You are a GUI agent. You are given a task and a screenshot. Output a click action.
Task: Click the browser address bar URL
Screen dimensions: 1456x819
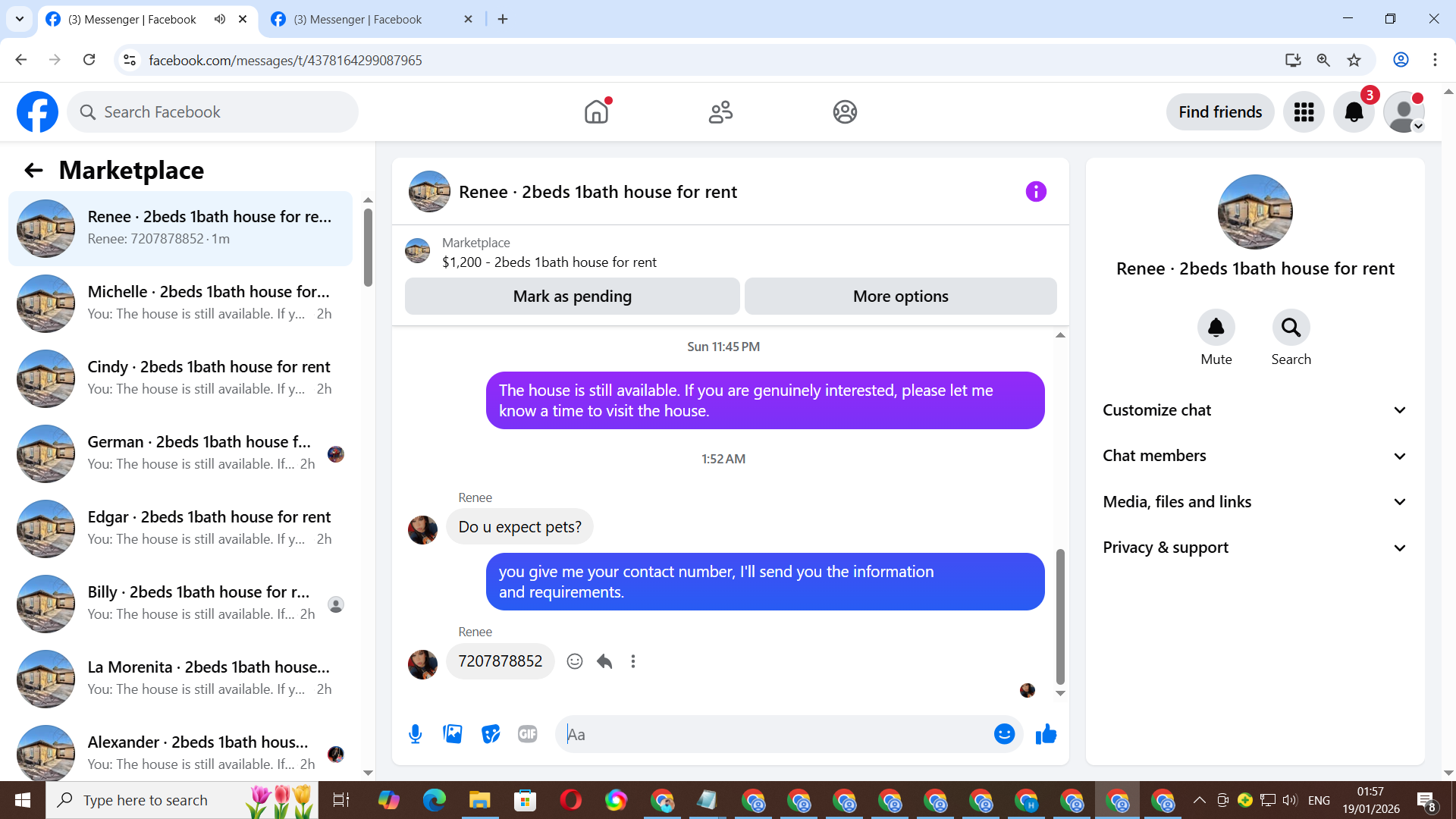285,60
